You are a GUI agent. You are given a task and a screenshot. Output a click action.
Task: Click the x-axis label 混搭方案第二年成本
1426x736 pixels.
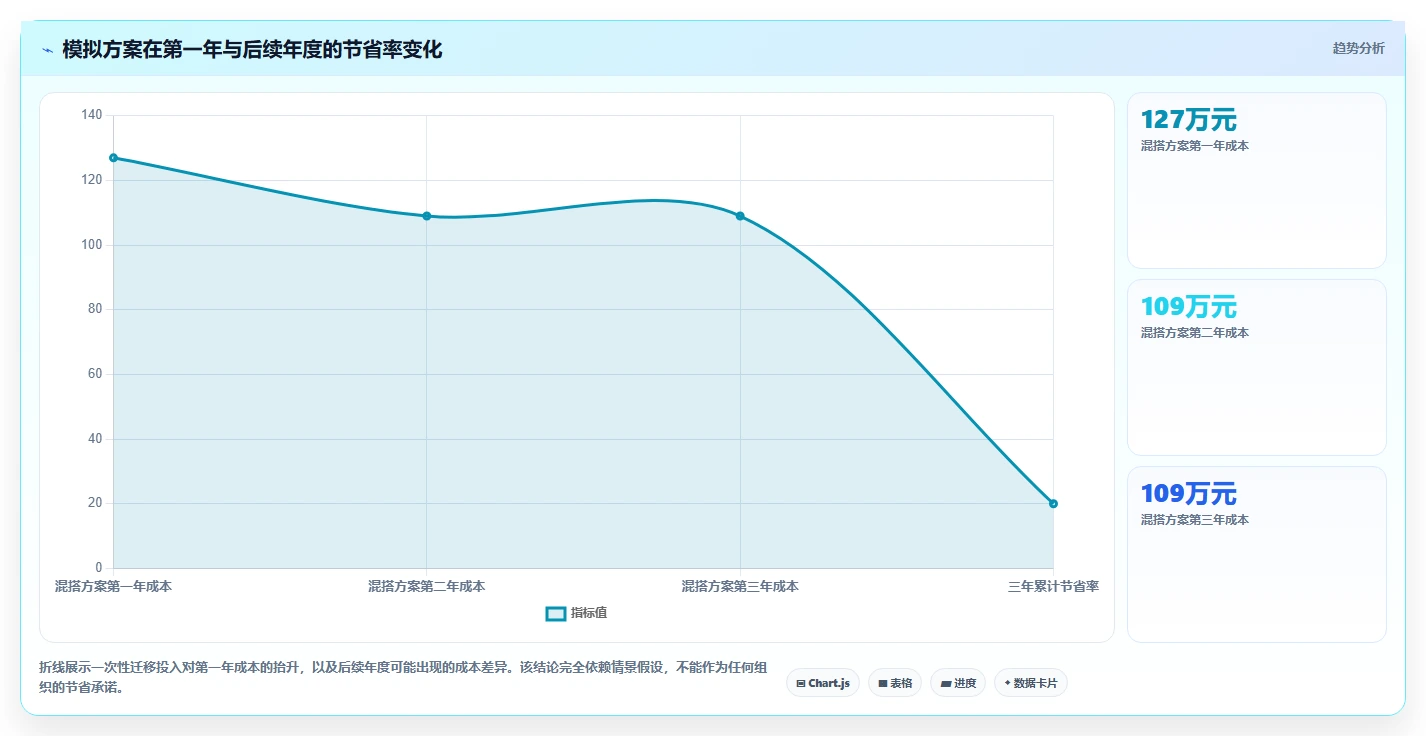427,586
